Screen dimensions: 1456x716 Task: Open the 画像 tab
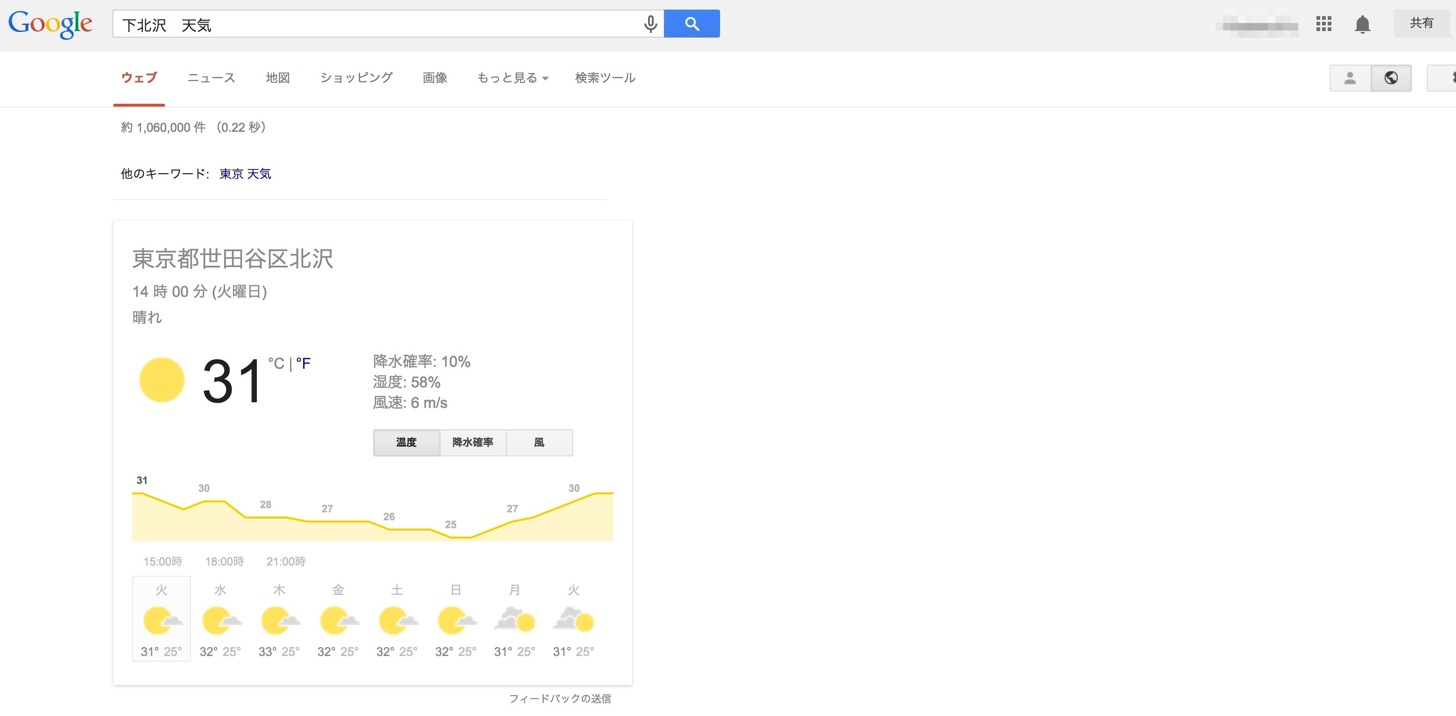pos(435,78)
